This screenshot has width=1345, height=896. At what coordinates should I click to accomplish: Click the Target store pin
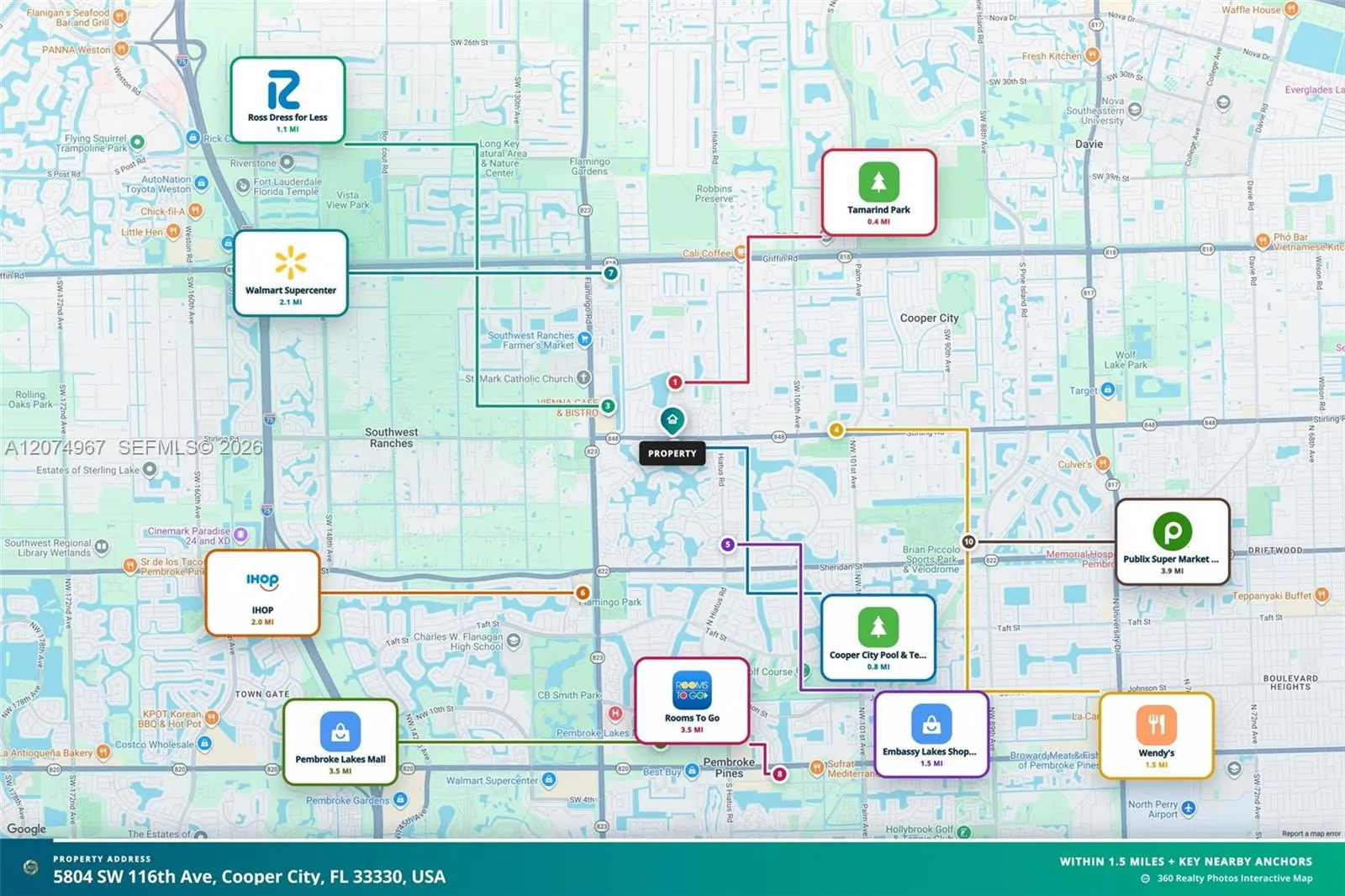pos(1108,390)
